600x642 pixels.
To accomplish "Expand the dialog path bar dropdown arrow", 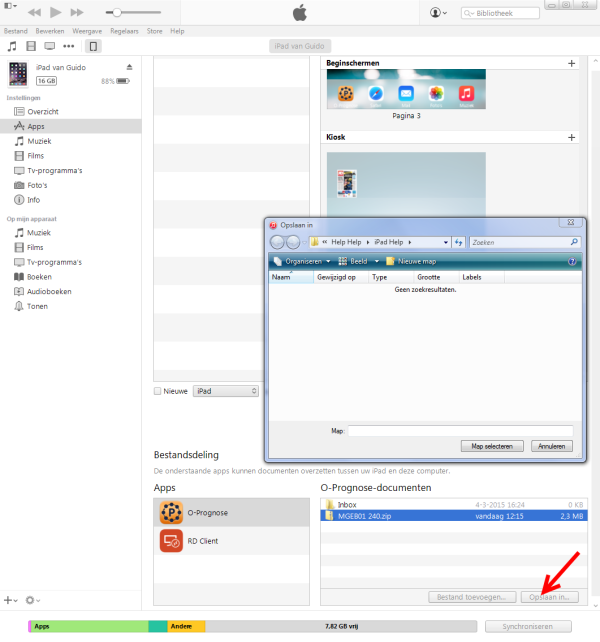I will click(446, 242).
